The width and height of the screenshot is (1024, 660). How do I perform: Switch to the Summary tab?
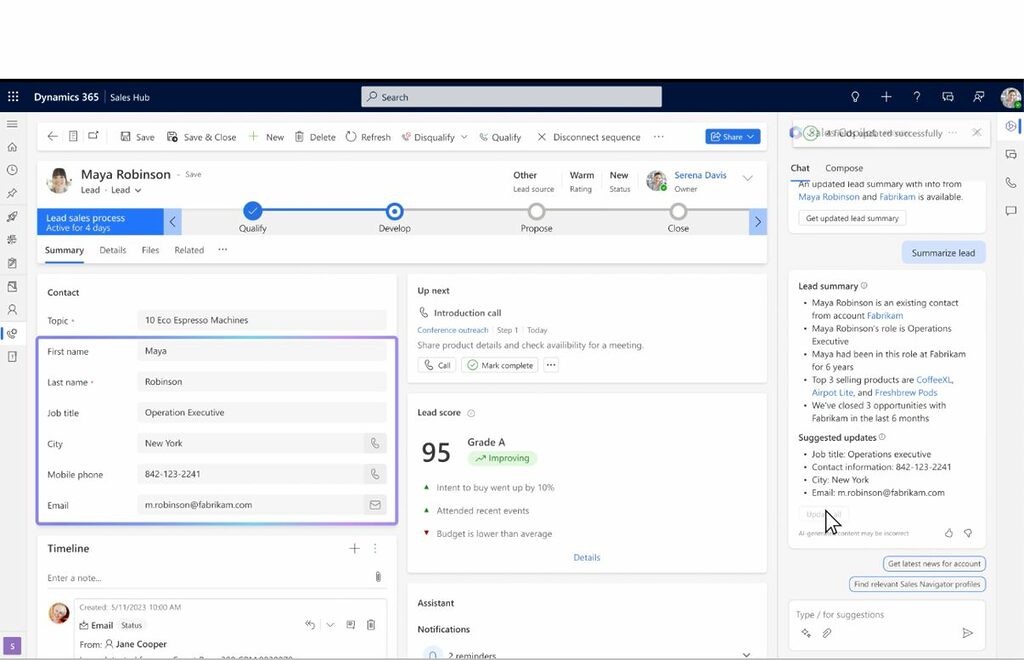[x=64, y=250]
